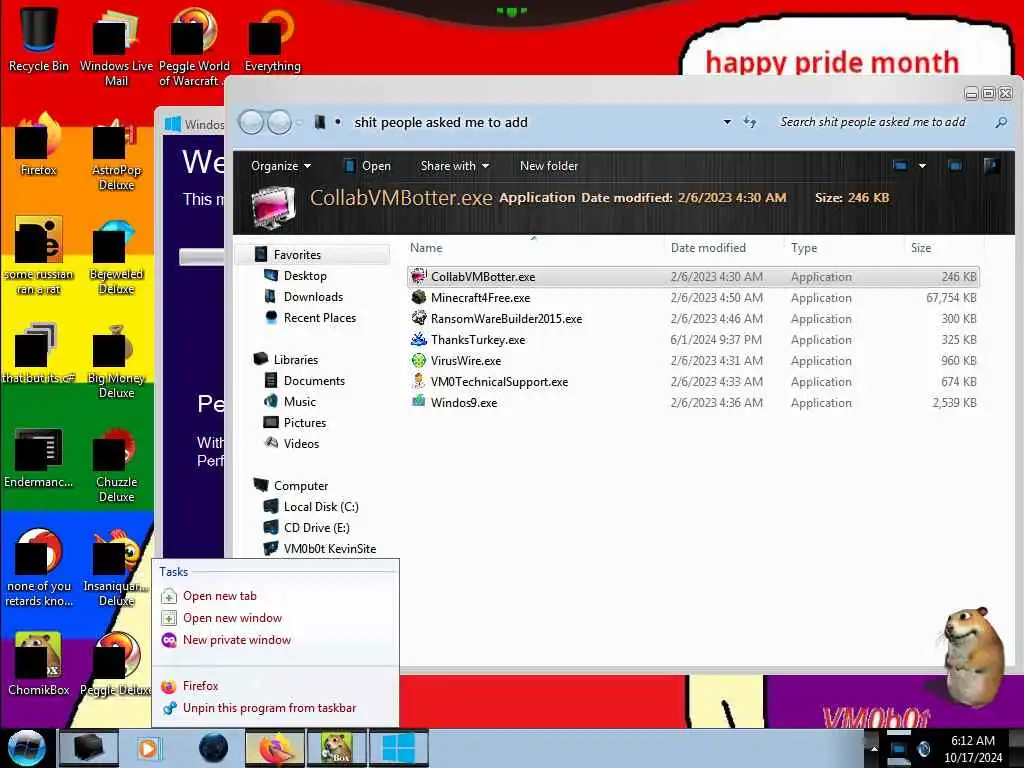
Task: Open address bar history dropdown arrow
Action: (x=727, y=122)
